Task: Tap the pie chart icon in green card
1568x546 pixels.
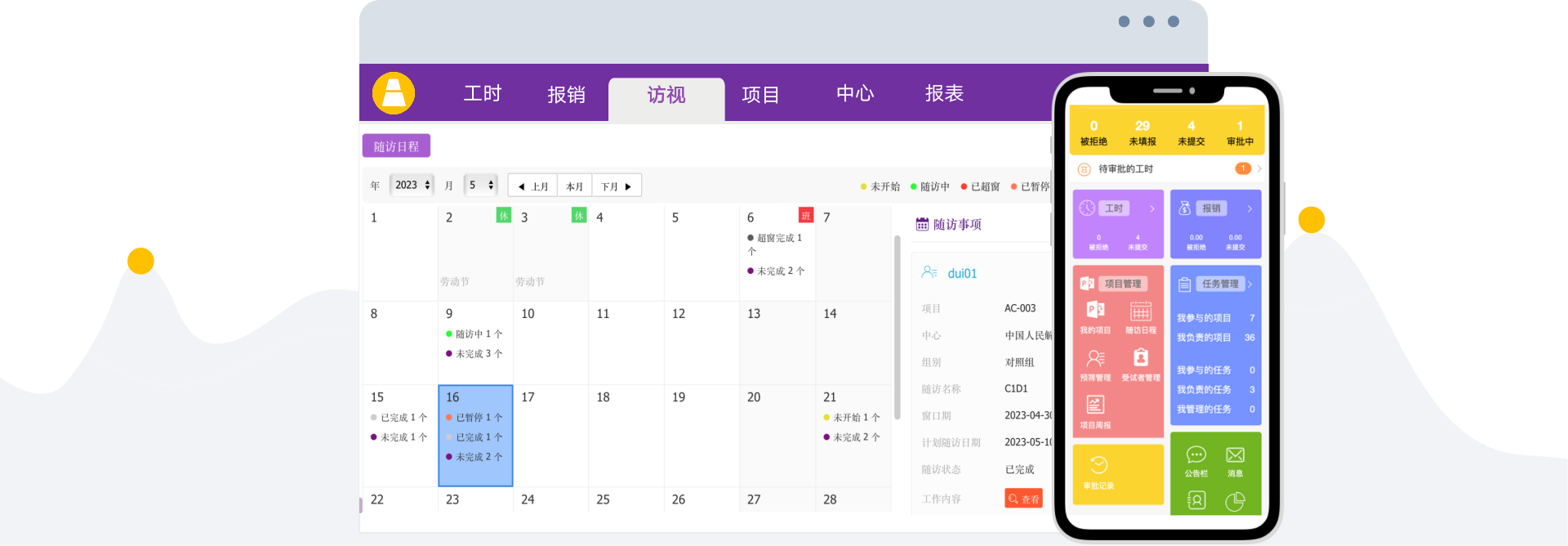Action: [1235, 501]
